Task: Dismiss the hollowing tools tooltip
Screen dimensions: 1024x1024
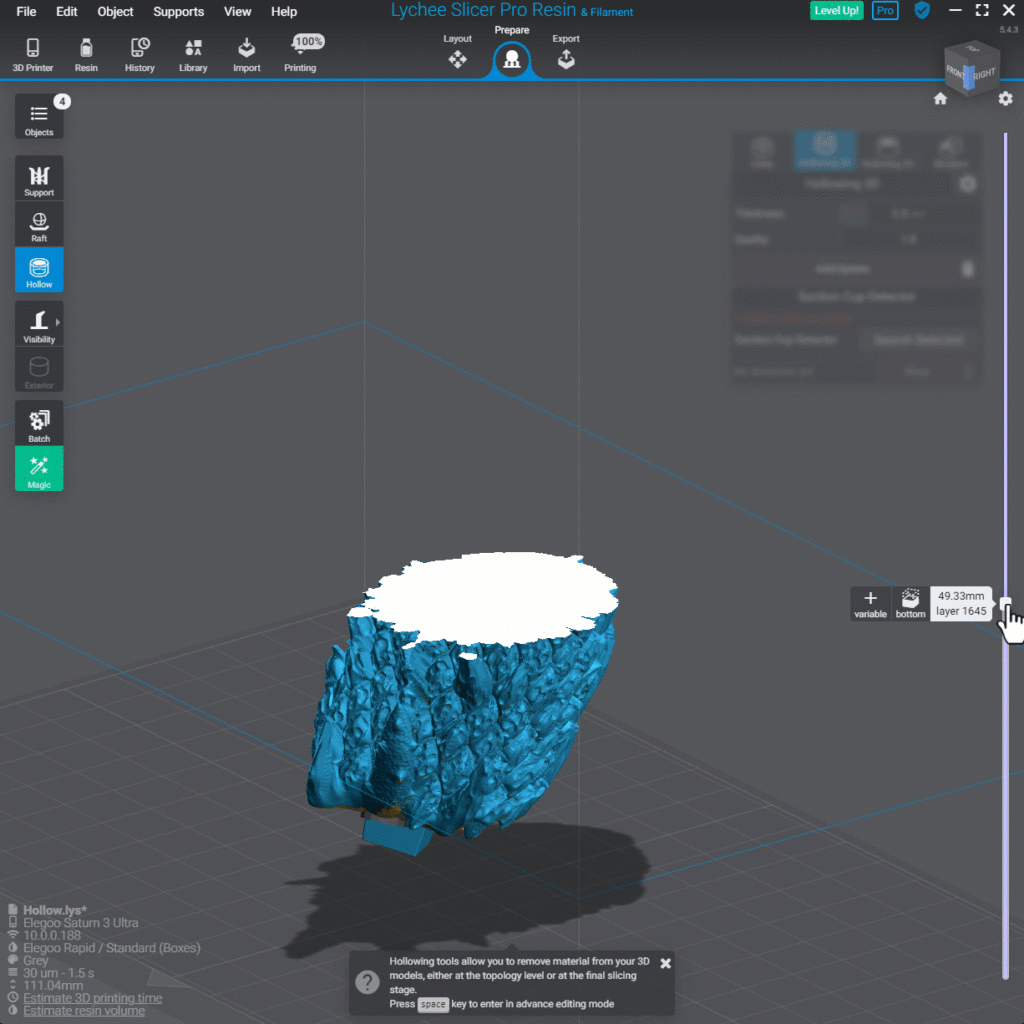Action: click(665, 963)
